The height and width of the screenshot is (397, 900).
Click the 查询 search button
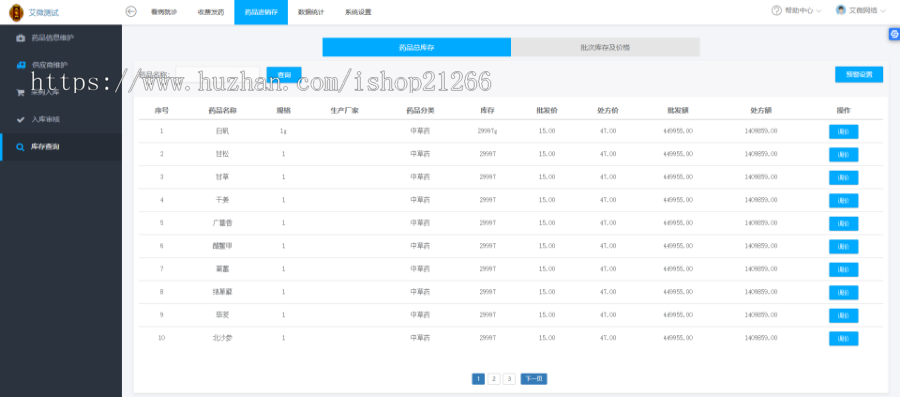pos(284,75)
